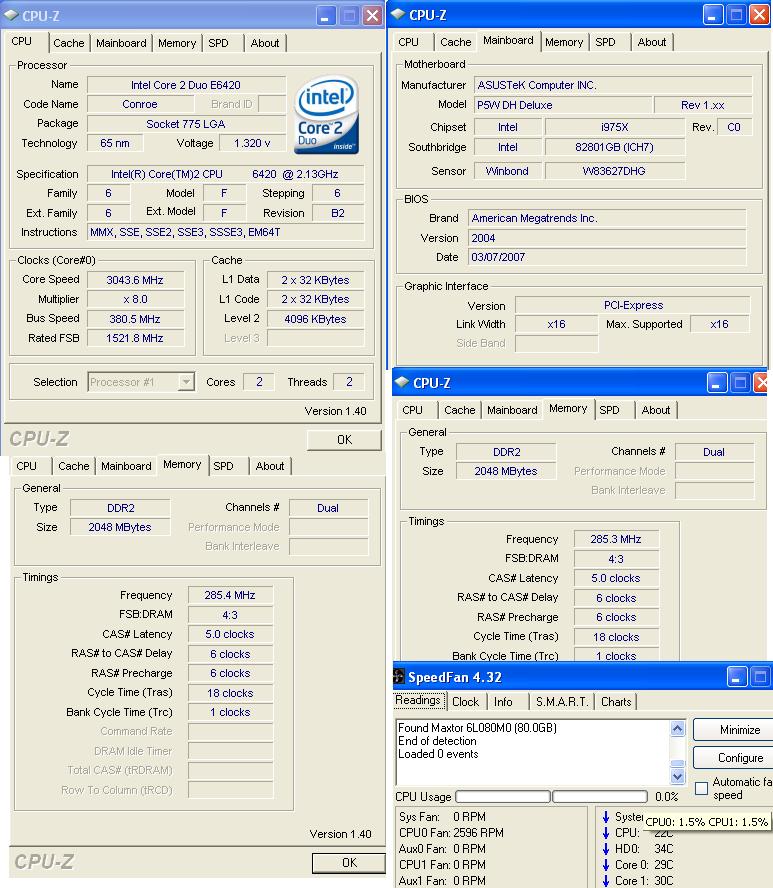
Task: Click the CPU0 Fan: 2596 RPM reading
Action: point(451,832)
